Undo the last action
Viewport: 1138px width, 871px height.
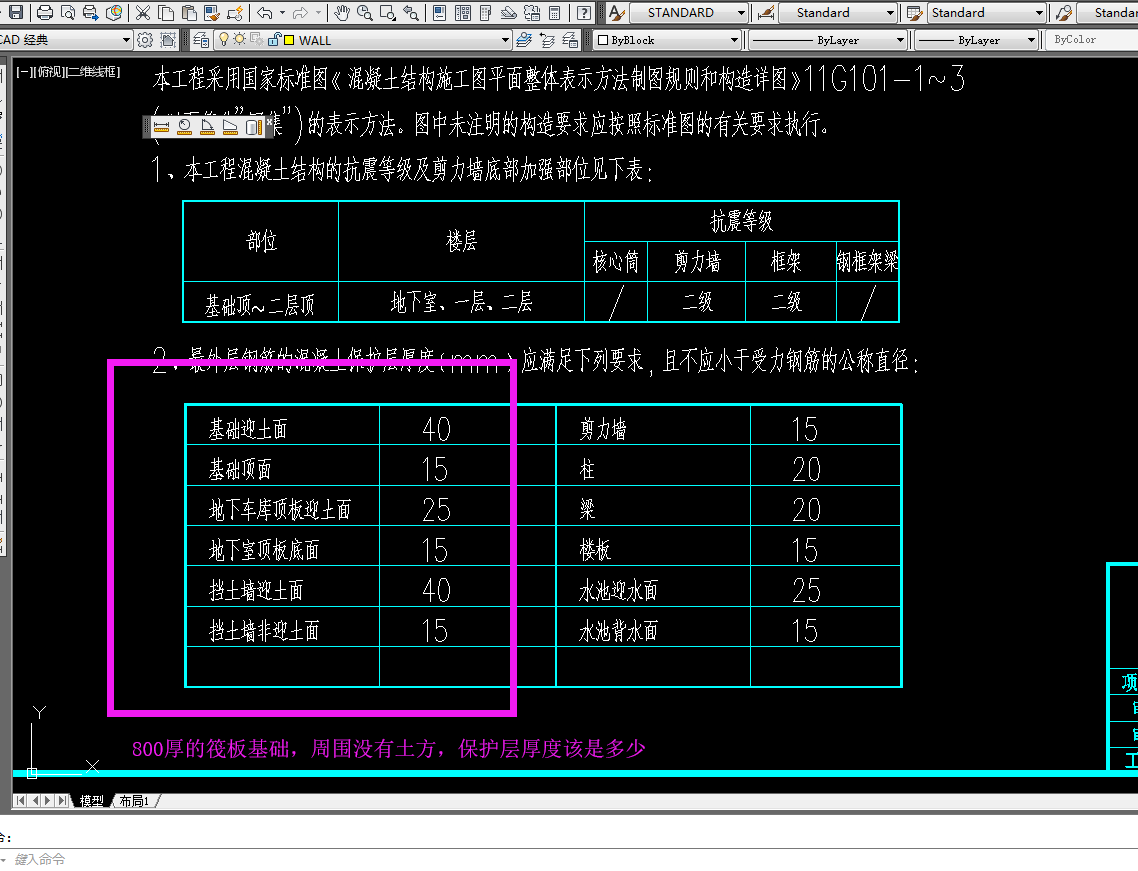pyautogui.click(x=265, y=12)
